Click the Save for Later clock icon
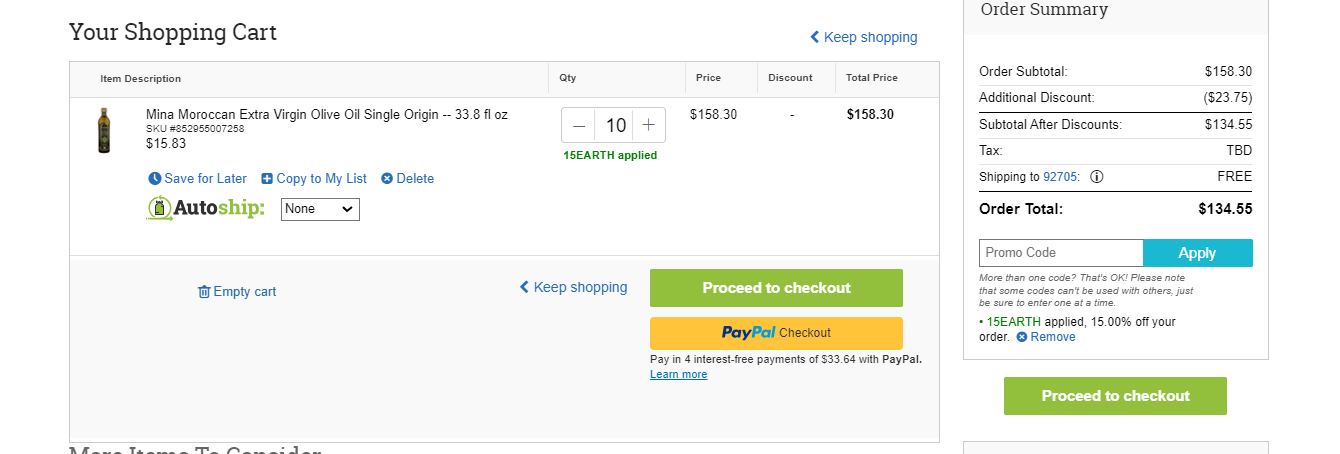The width and height of the screenshot is (1340, 454). pyautogui.click(x=155, y=179)
